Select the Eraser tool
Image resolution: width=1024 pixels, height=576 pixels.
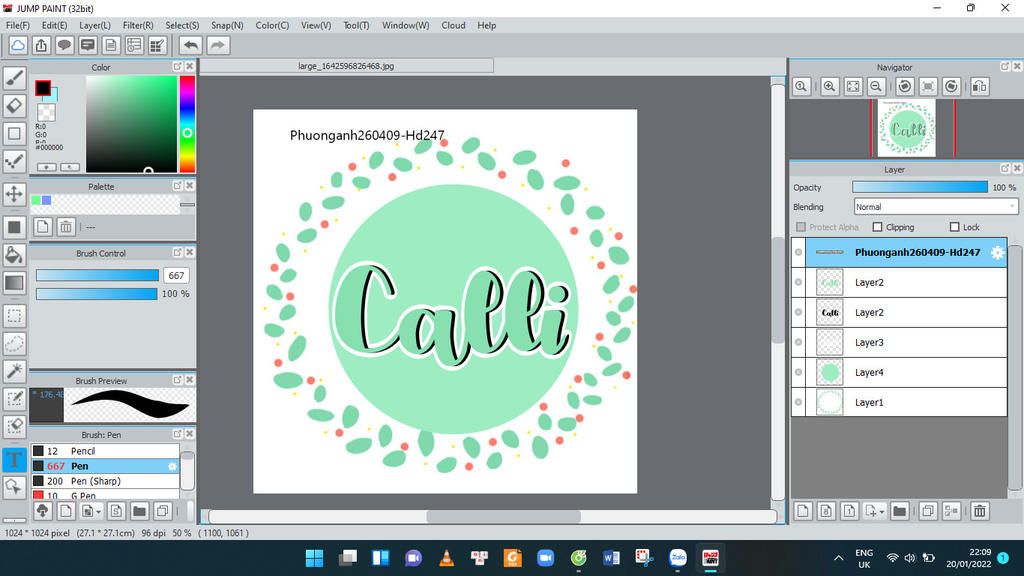pyautogui.click(x=14, y=106)
